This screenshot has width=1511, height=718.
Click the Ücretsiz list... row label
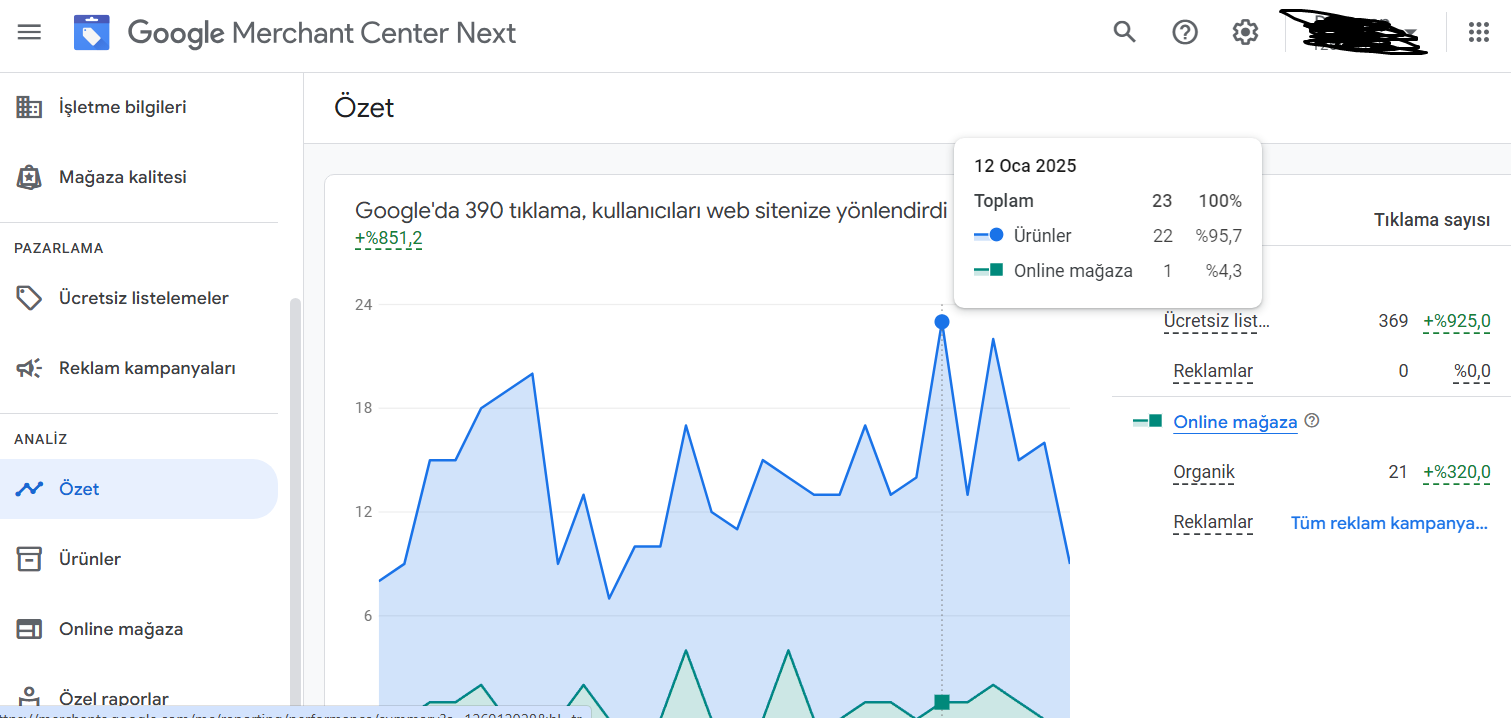click(x=1217, y=321)
